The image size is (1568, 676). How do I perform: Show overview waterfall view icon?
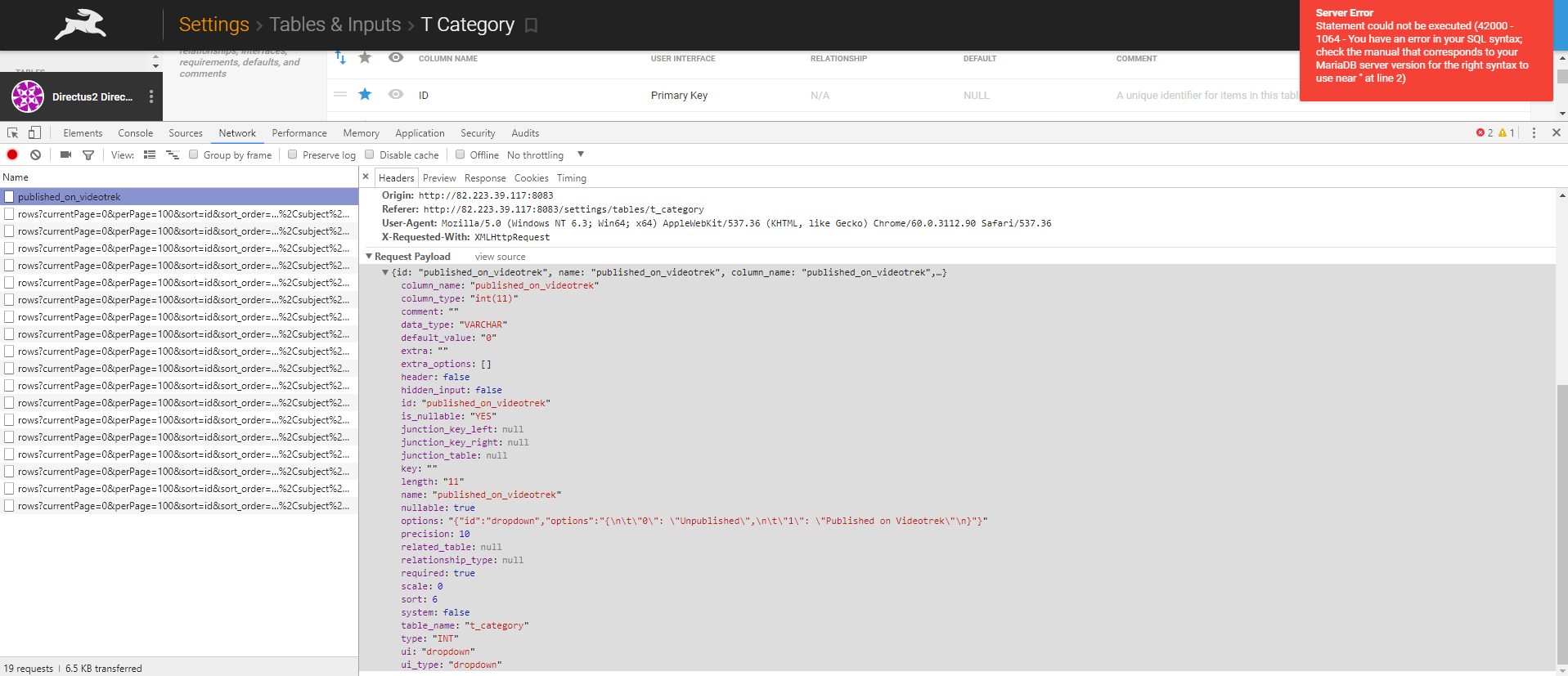click(173, 154)
